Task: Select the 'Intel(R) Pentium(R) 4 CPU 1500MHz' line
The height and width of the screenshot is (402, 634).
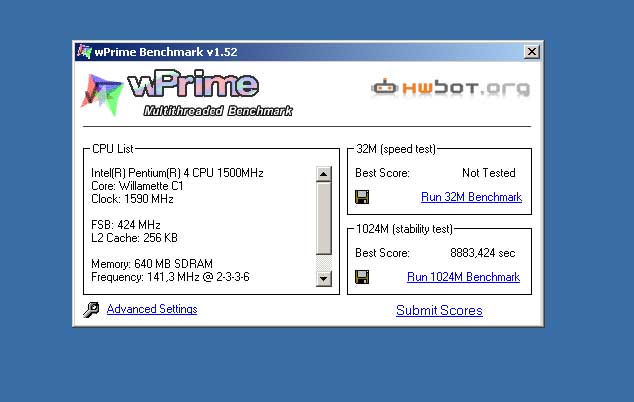Action: tap(177, 173)
